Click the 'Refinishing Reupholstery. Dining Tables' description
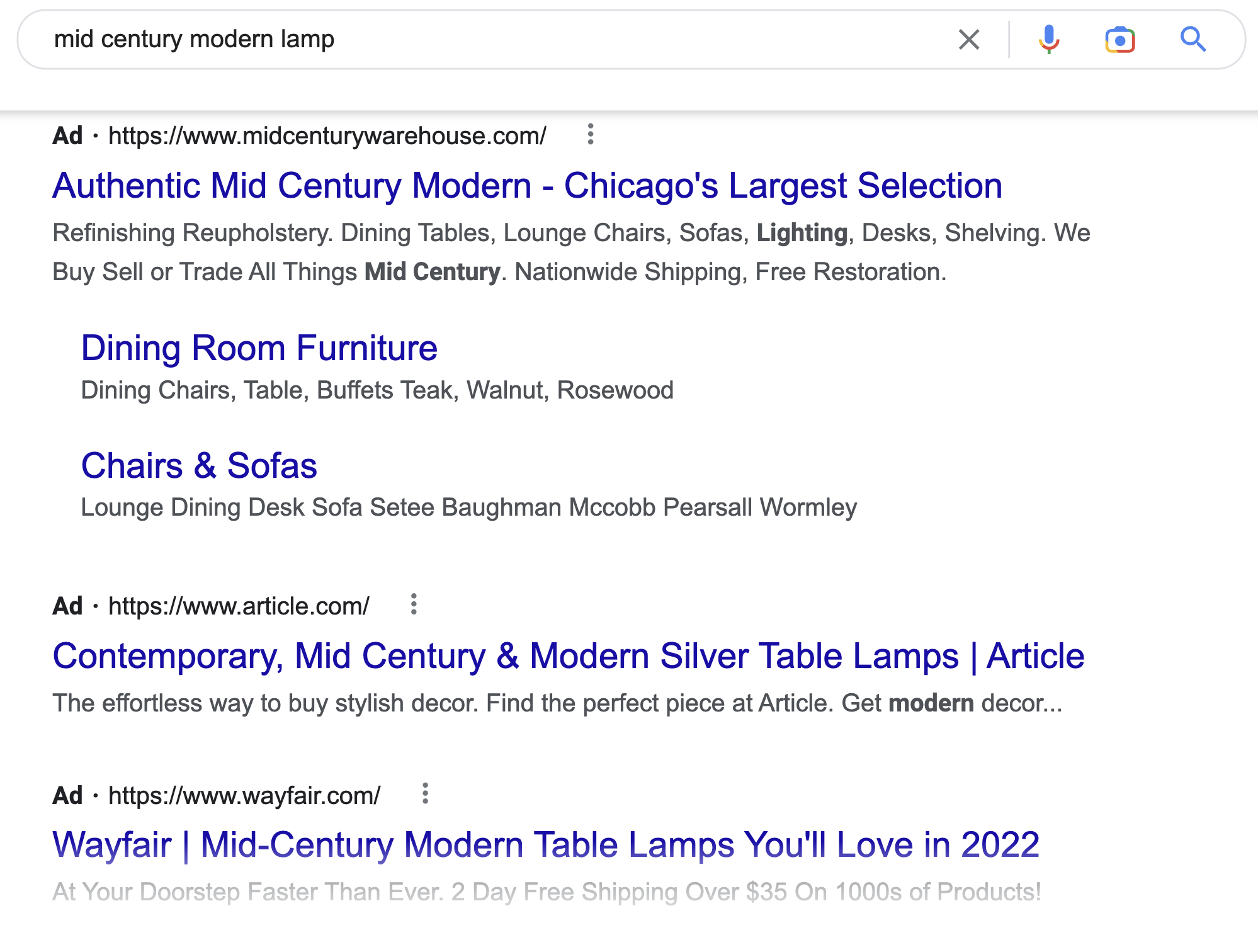 pyautogui.click(x=571, y=252)
